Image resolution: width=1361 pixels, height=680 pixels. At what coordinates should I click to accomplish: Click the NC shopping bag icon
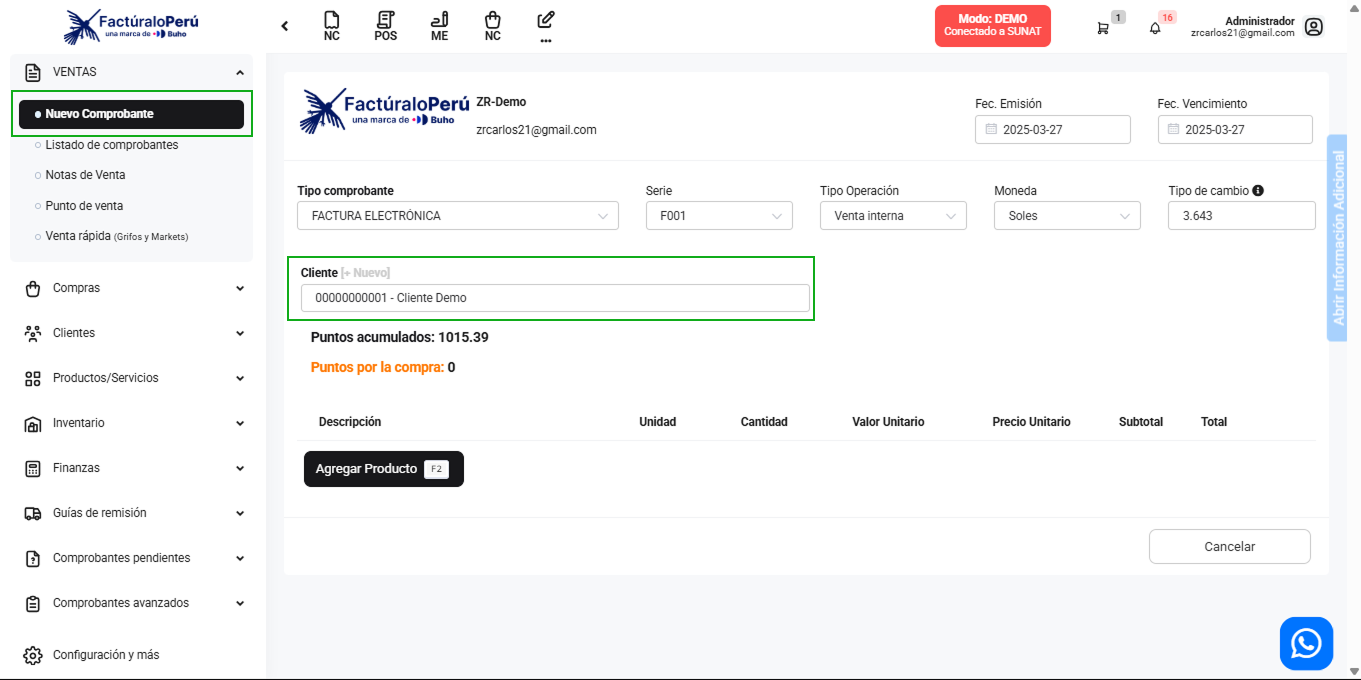[492, 25]
